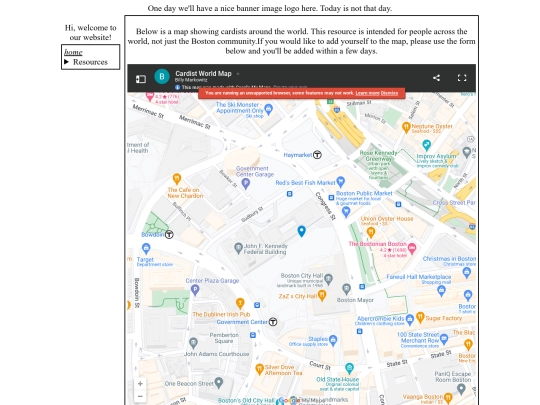
Task: Click the Cafe on New Chardon pin
Action: click(177, 179)
